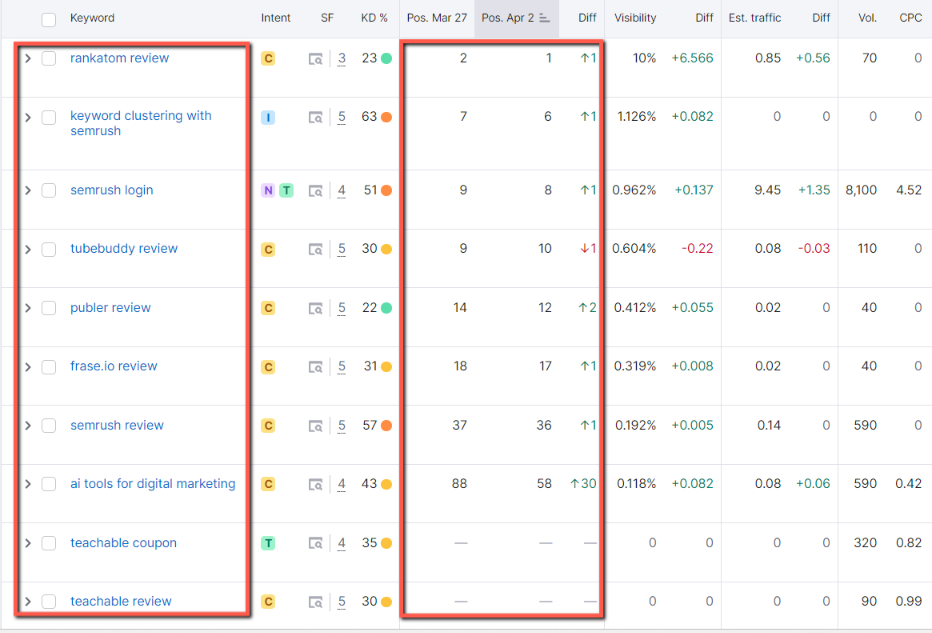This screenshot has width=932, height=633.
Task: Open the teachable coupon keyword link
Action: [123, 543]
